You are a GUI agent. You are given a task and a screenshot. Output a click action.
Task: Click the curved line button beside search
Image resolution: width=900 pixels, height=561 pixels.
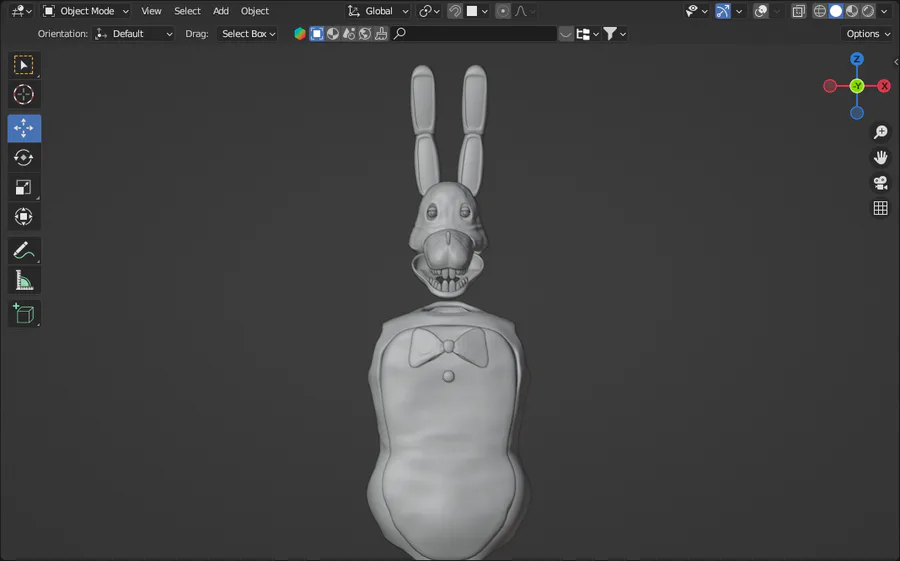click(565, 34)
